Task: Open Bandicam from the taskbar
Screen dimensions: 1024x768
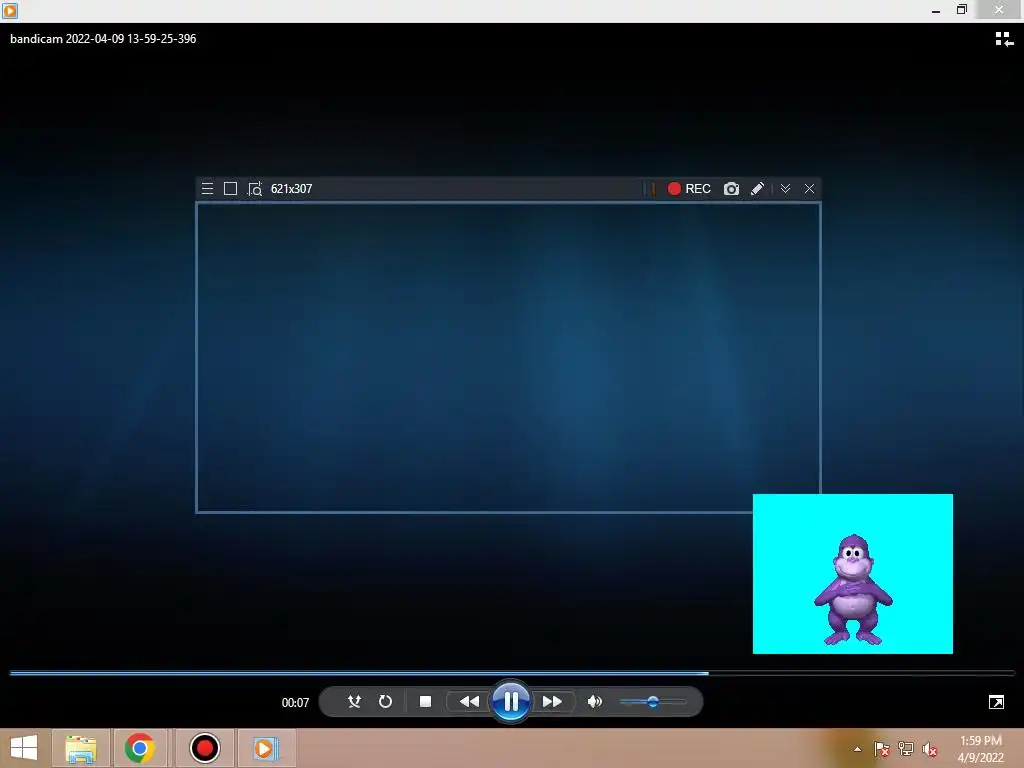Action: pyautogui.click(x=204, y=748)
